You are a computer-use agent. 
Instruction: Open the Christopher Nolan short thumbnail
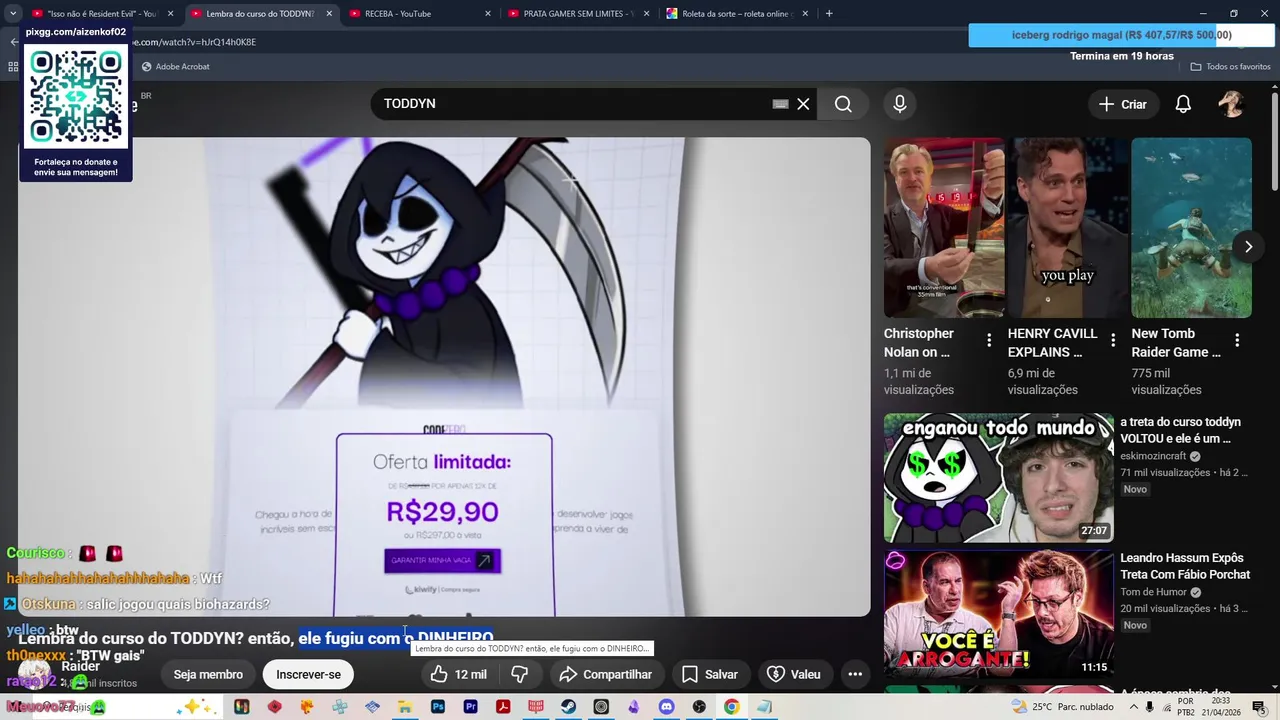944,228
